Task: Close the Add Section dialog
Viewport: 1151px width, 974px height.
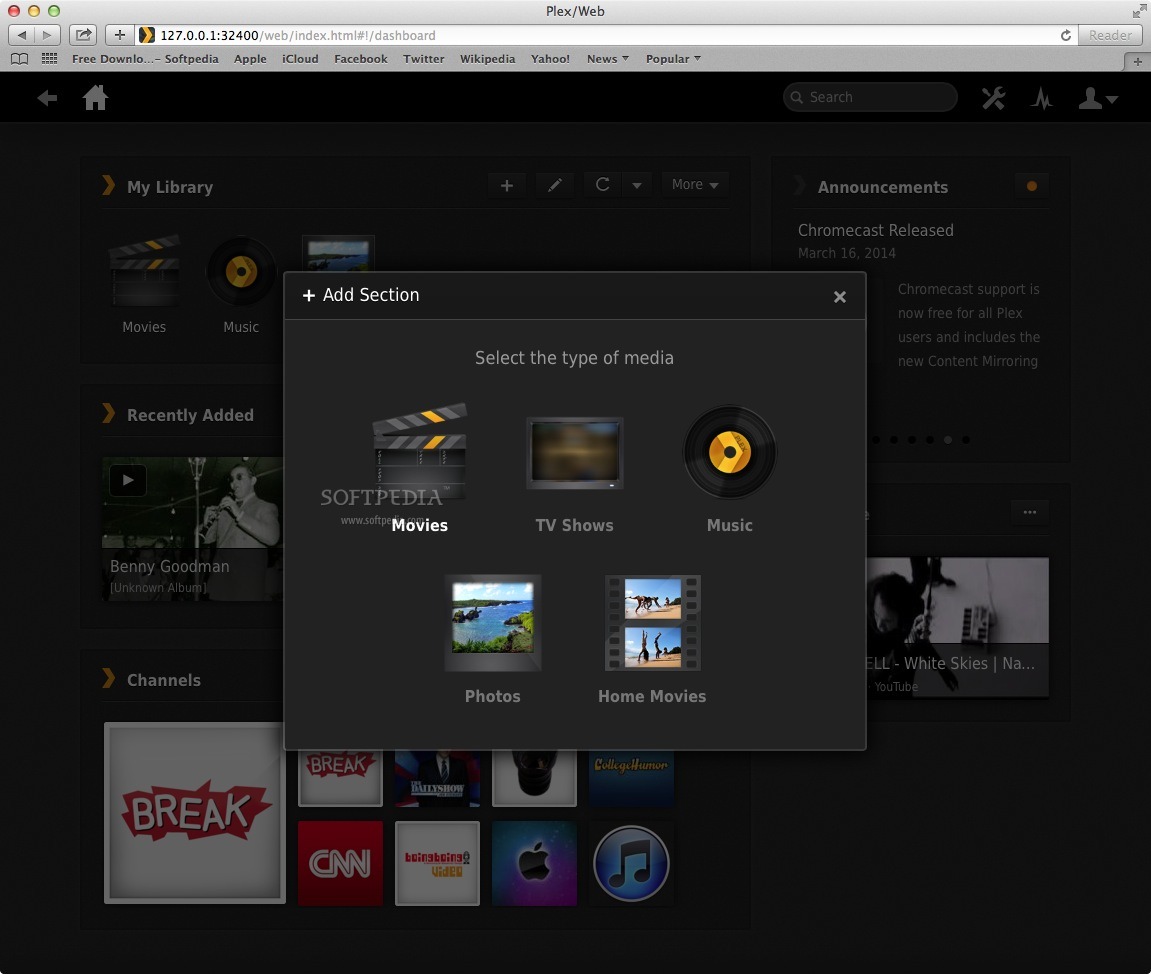Action: 840,297
